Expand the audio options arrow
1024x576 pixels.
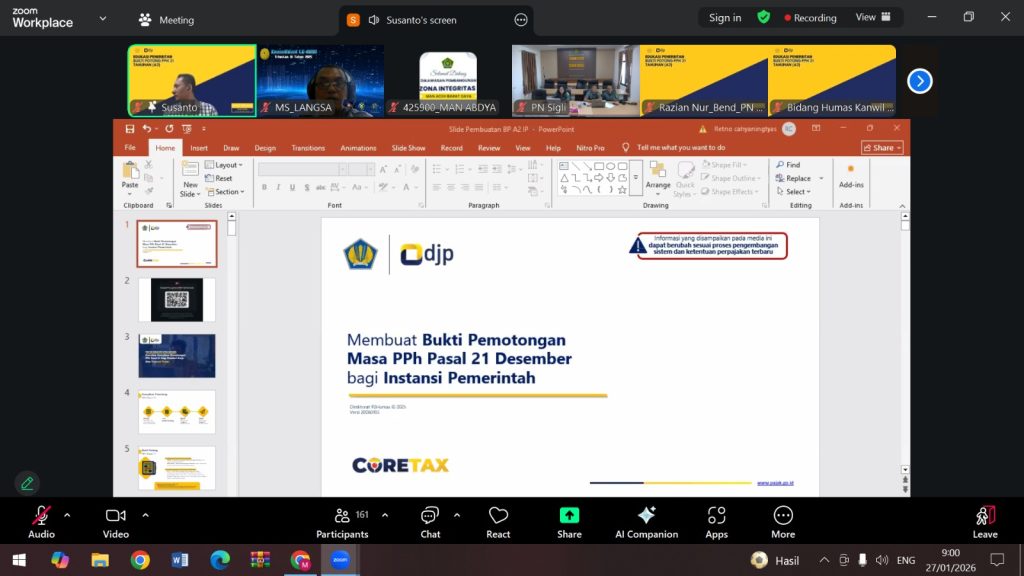point(67,515)
